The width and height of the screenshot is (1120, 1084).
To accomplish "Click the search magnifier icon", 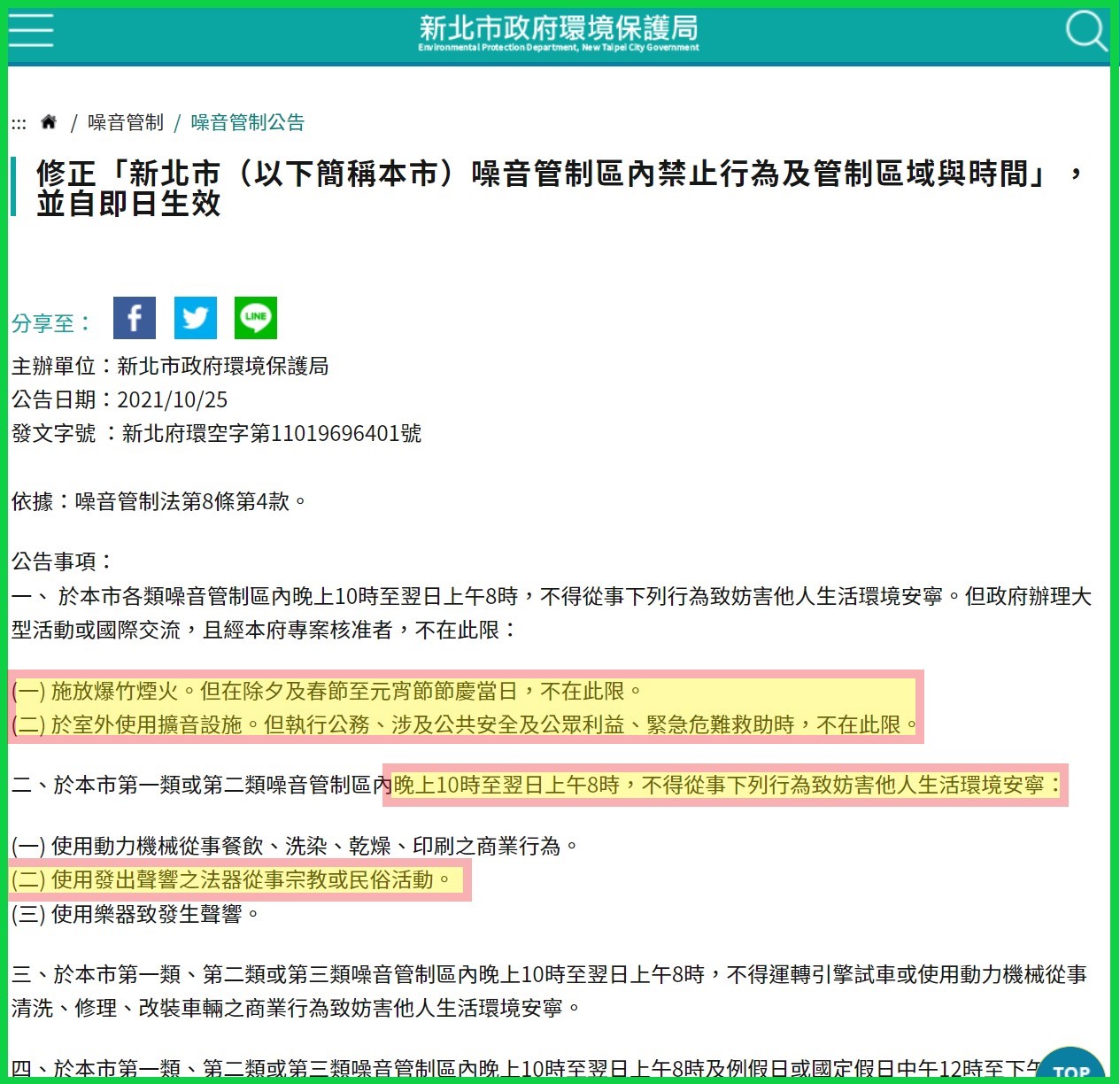I will [x=1085, y=31].
